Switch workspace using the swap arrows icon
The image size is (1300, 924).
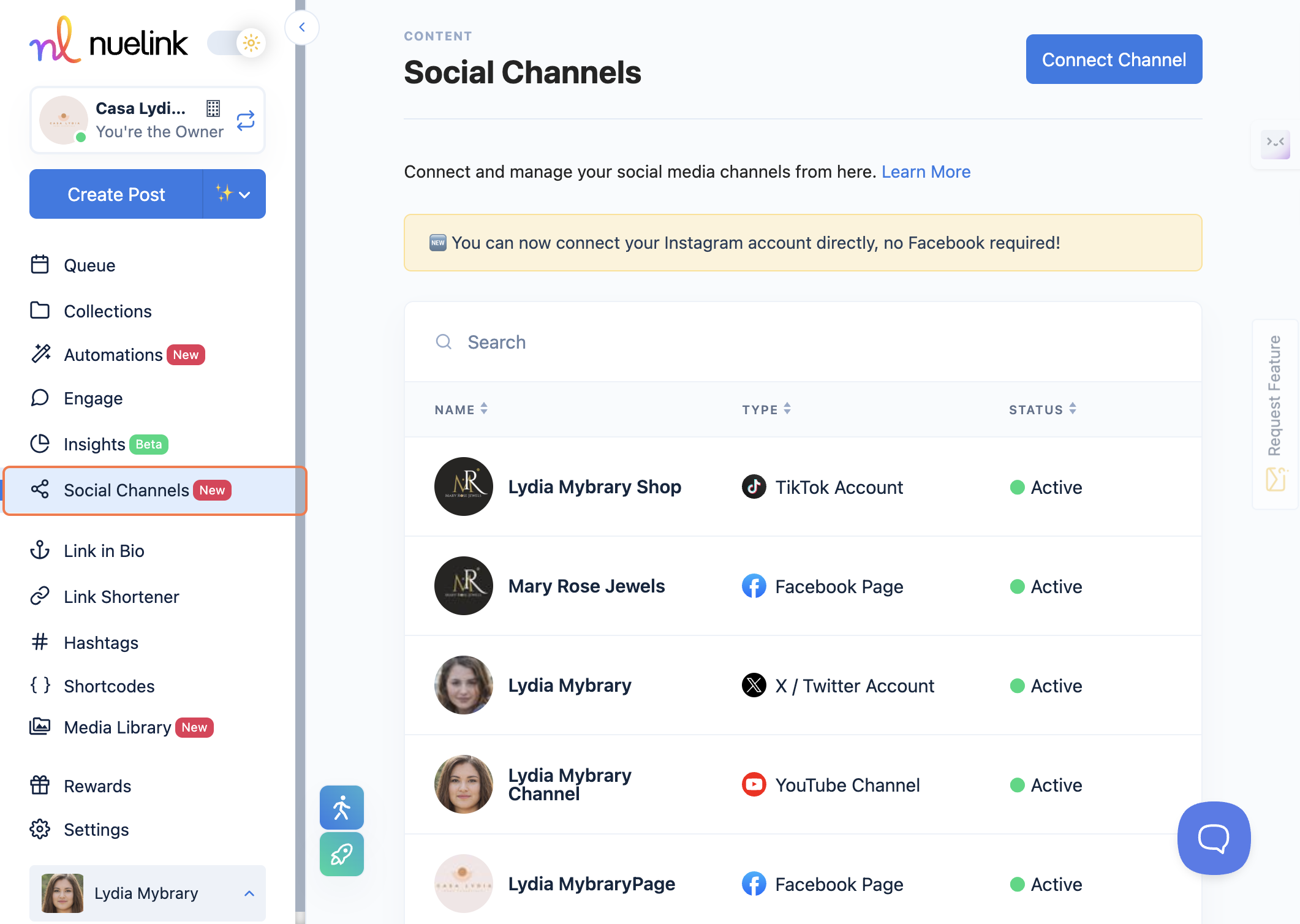[246, 121]
